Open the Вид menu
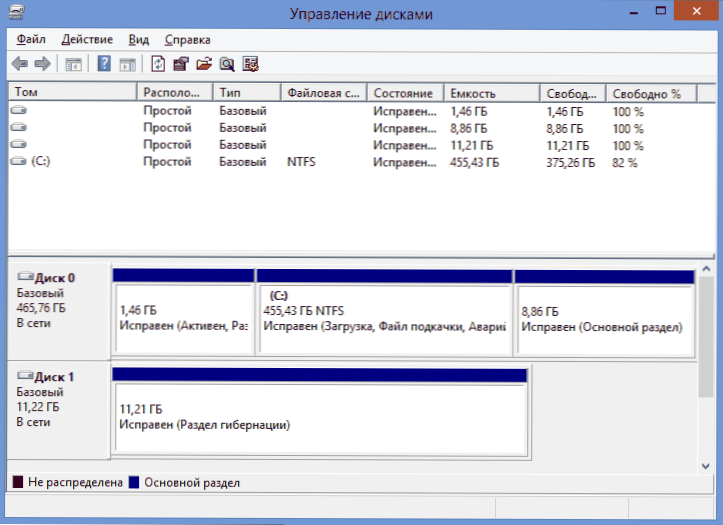 click(138, 39)
